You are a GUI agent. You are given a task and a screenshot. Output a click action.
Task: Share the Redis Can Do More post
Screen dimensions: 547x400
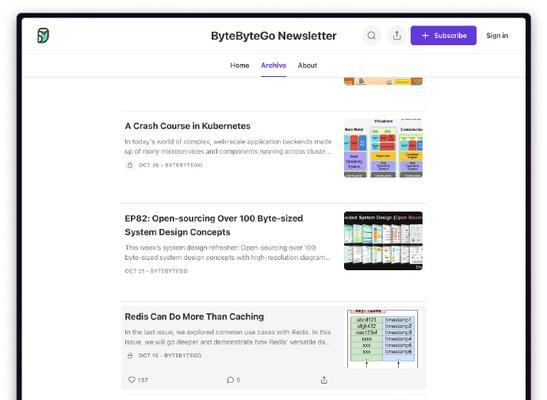324,380
